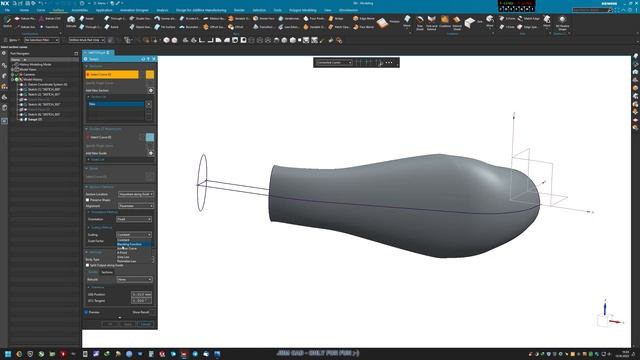This screenshot has height=360, width=640.
Task: Click the Sketch tool in ribbon
Action: click(7, 21)
